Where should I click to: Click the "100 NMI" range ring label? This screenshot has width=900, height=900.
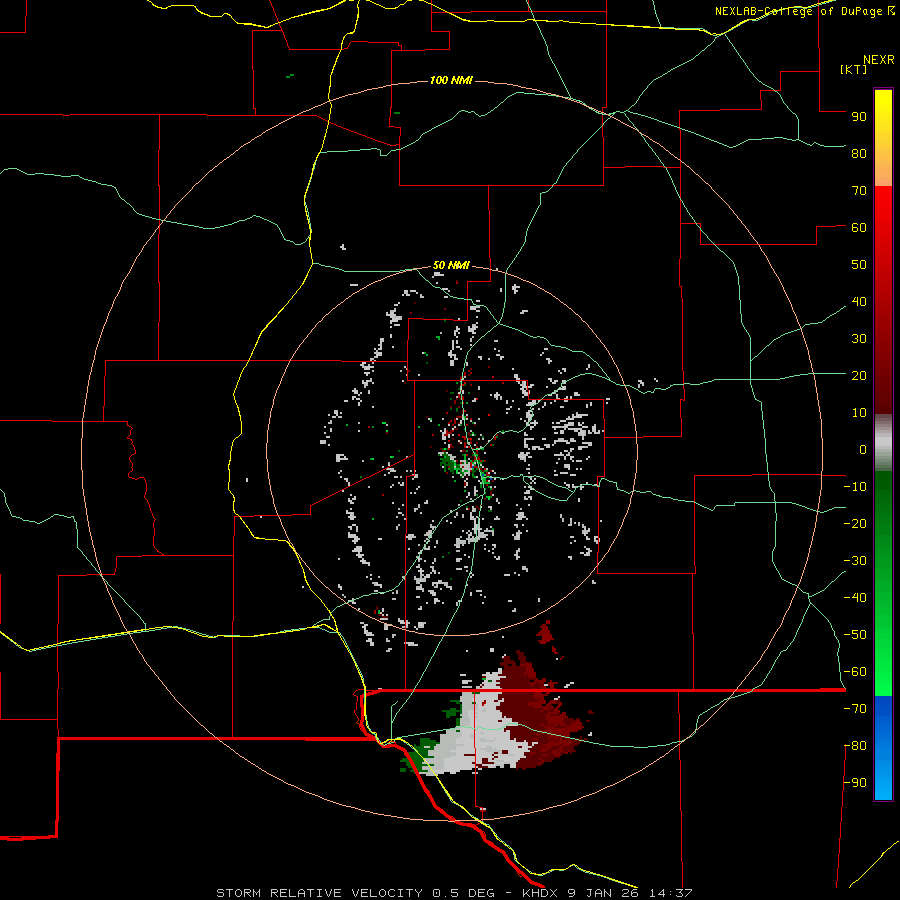[x=451, y=80]
